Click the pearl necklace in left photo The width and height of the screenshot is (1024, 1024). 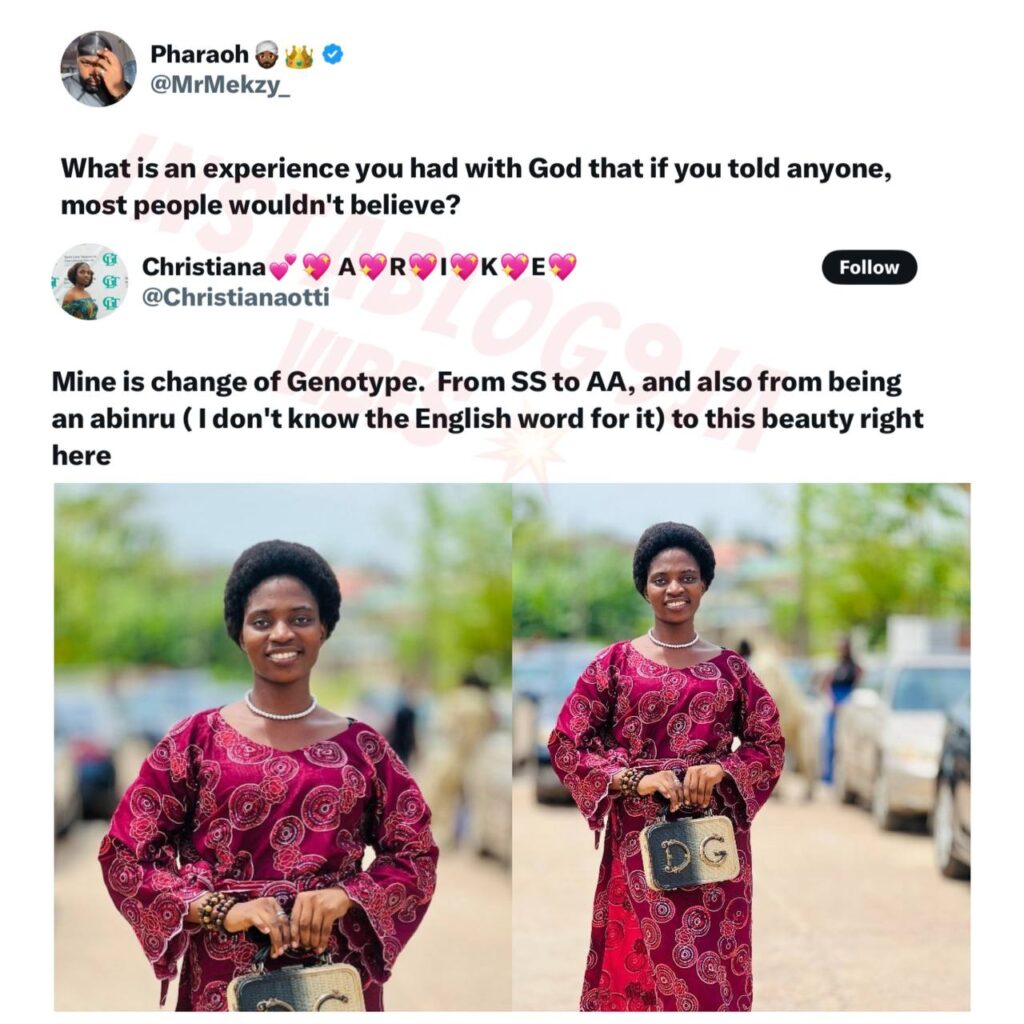coord(280,709)
